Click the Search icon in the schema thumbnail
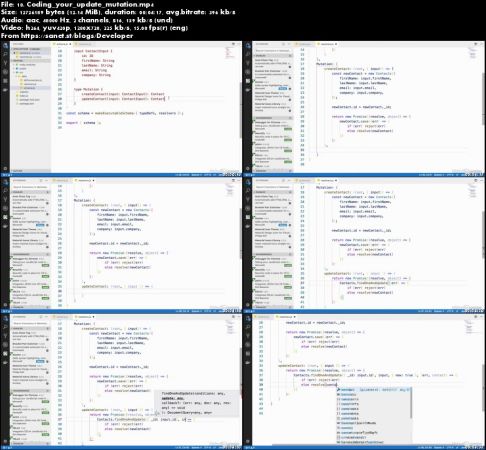This screenshot has width=486, height=450. click(x=5, y=54)
